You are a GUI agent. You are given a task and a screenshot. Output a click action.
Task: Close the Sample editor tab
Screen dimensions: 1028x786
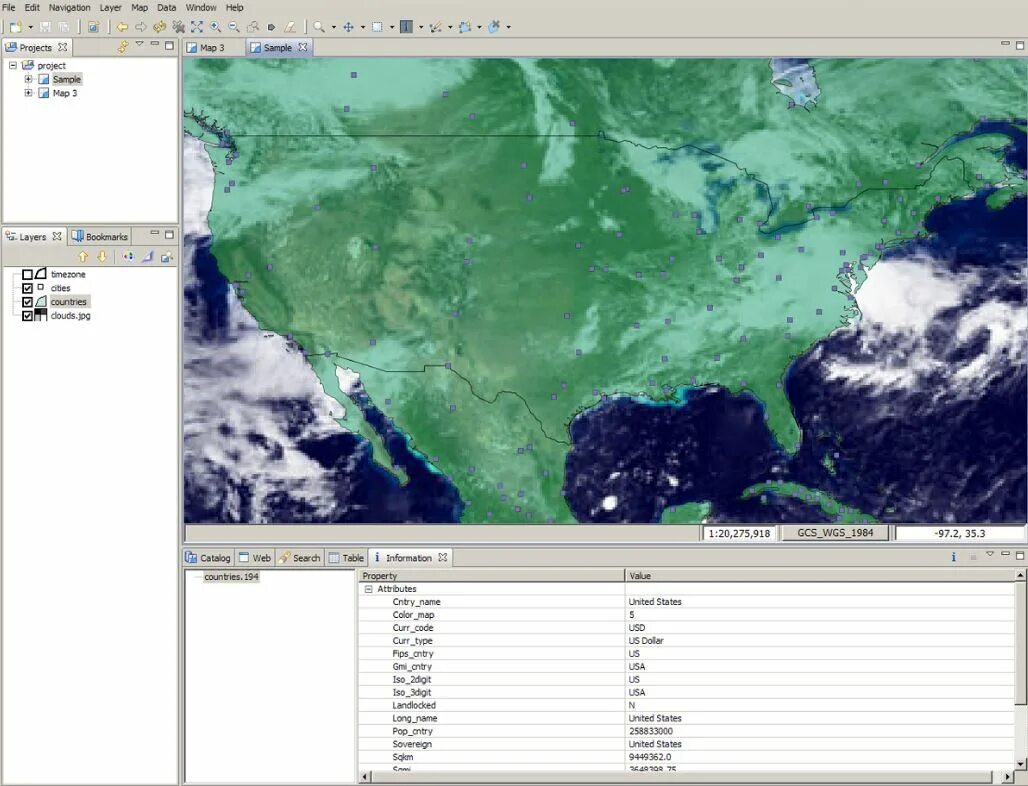point(302,47)
